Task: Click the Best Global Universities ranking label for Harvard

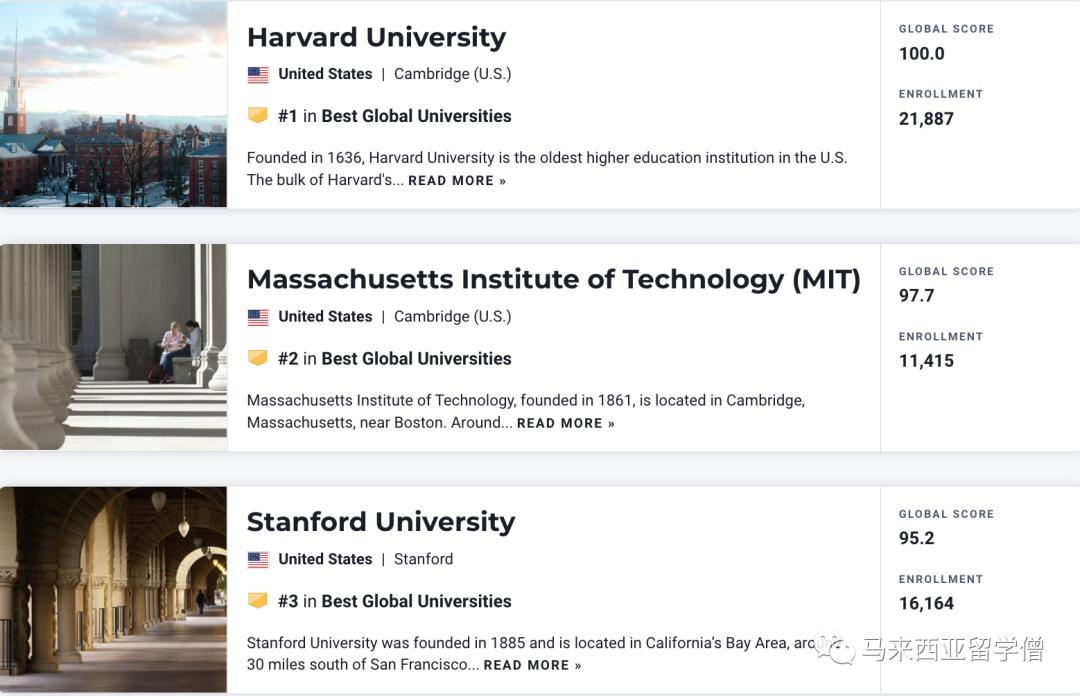Action: click(x=416, y=115)
